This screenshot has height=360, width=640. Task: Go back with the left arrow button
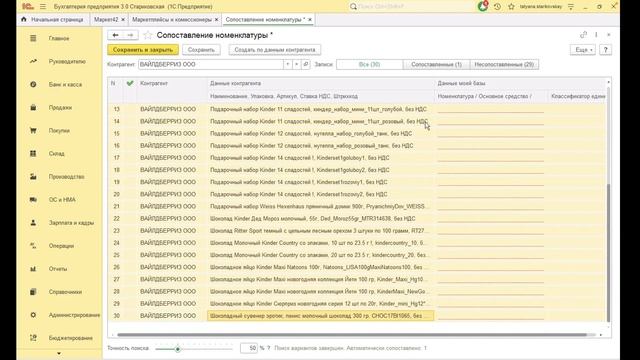click(115, 35)
